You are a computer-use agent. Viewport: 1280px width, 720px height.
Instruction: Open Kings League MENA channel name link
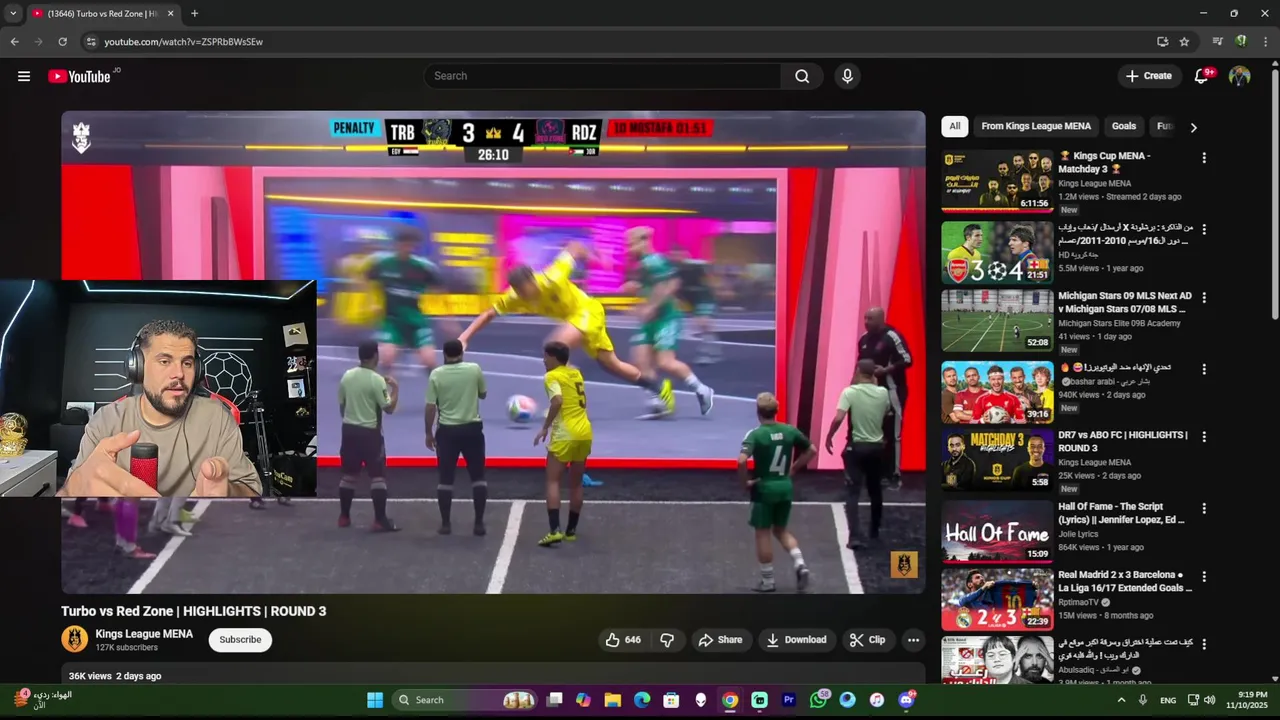144,634
